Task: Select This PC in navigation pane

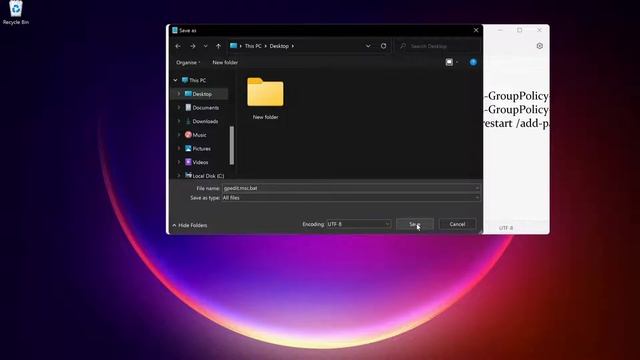Action: pos(194,80)
